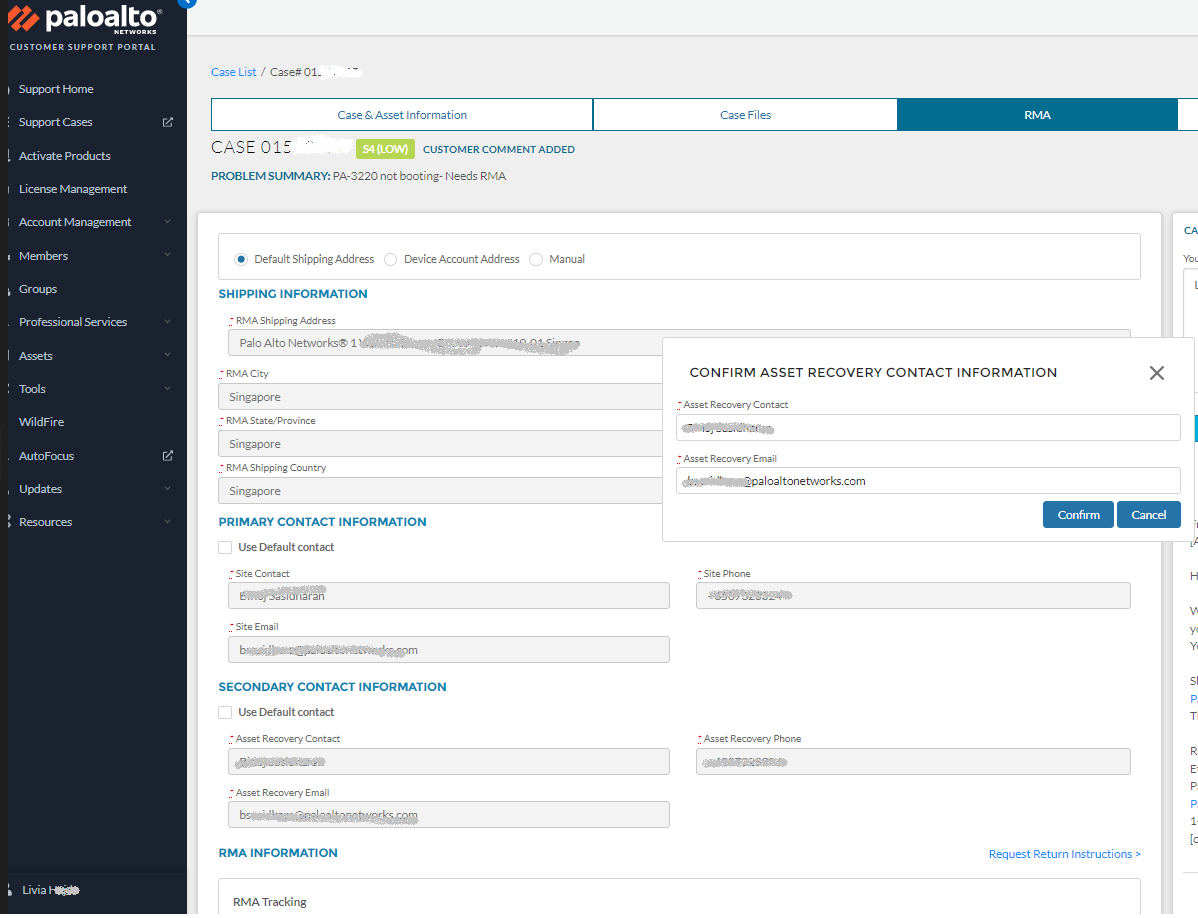Click the Asset Recovery Phone field
This screenshot has height=918, width=1198.
913,762
